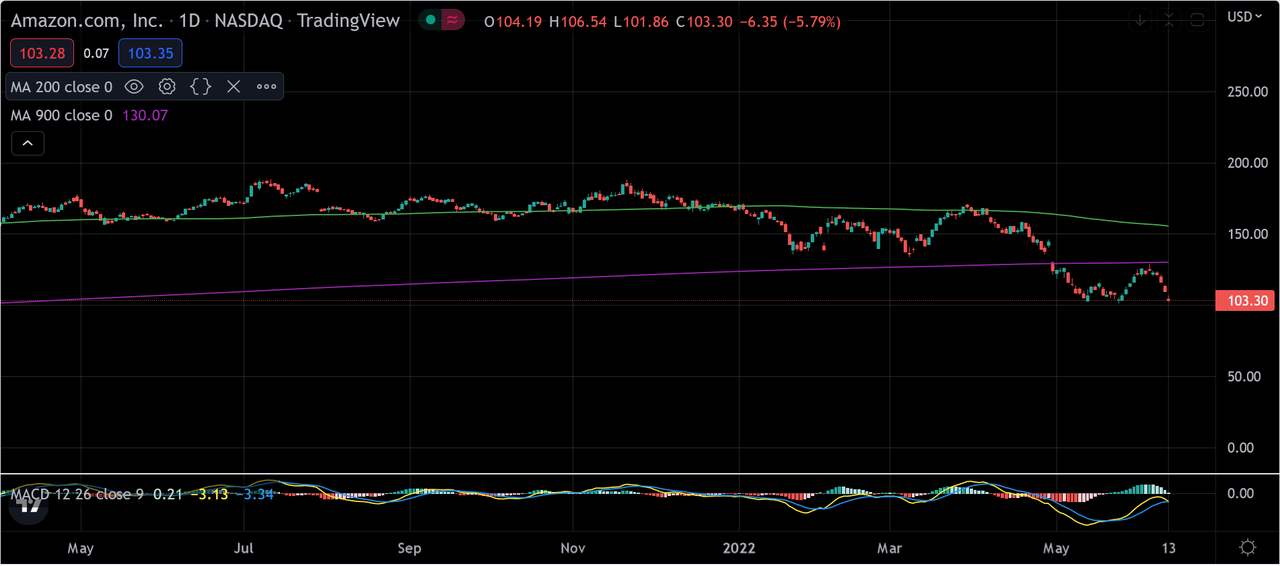Click the MA 900 value 130.07
The width and height of the screenshot is (1280, 566).
pos(145,115)
